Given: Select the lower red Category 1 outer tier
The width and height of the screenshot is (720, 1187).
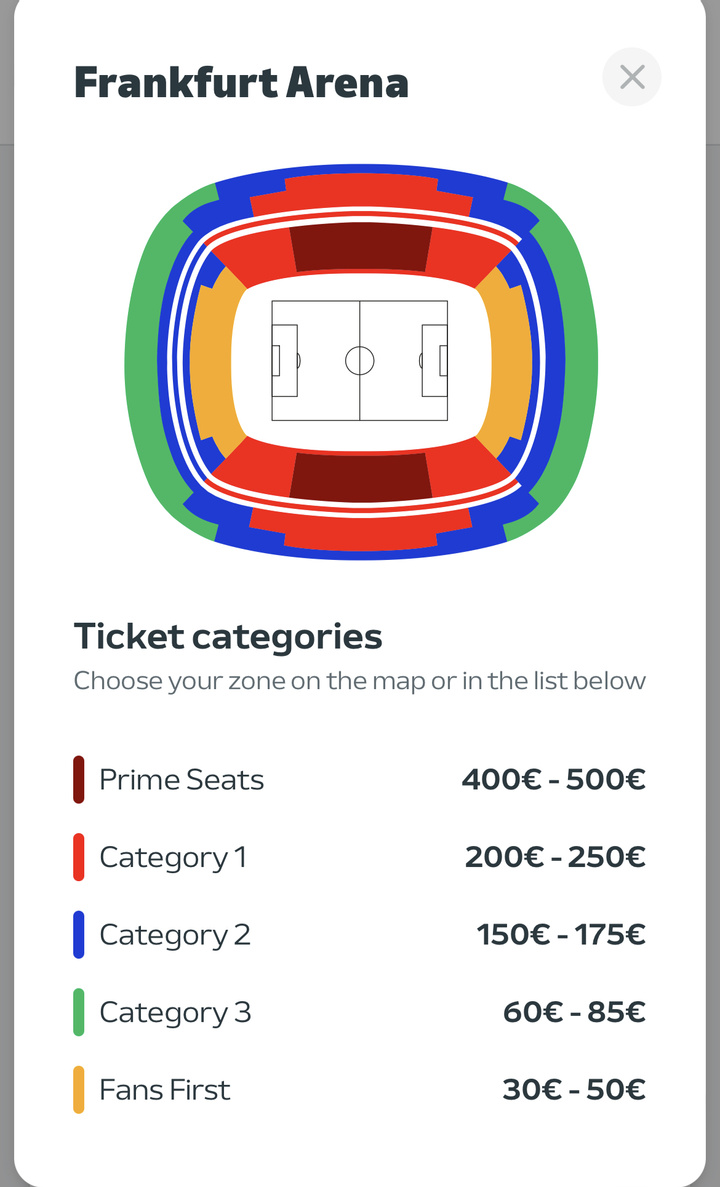Looking at the screenshot, I should coord(360,530).
